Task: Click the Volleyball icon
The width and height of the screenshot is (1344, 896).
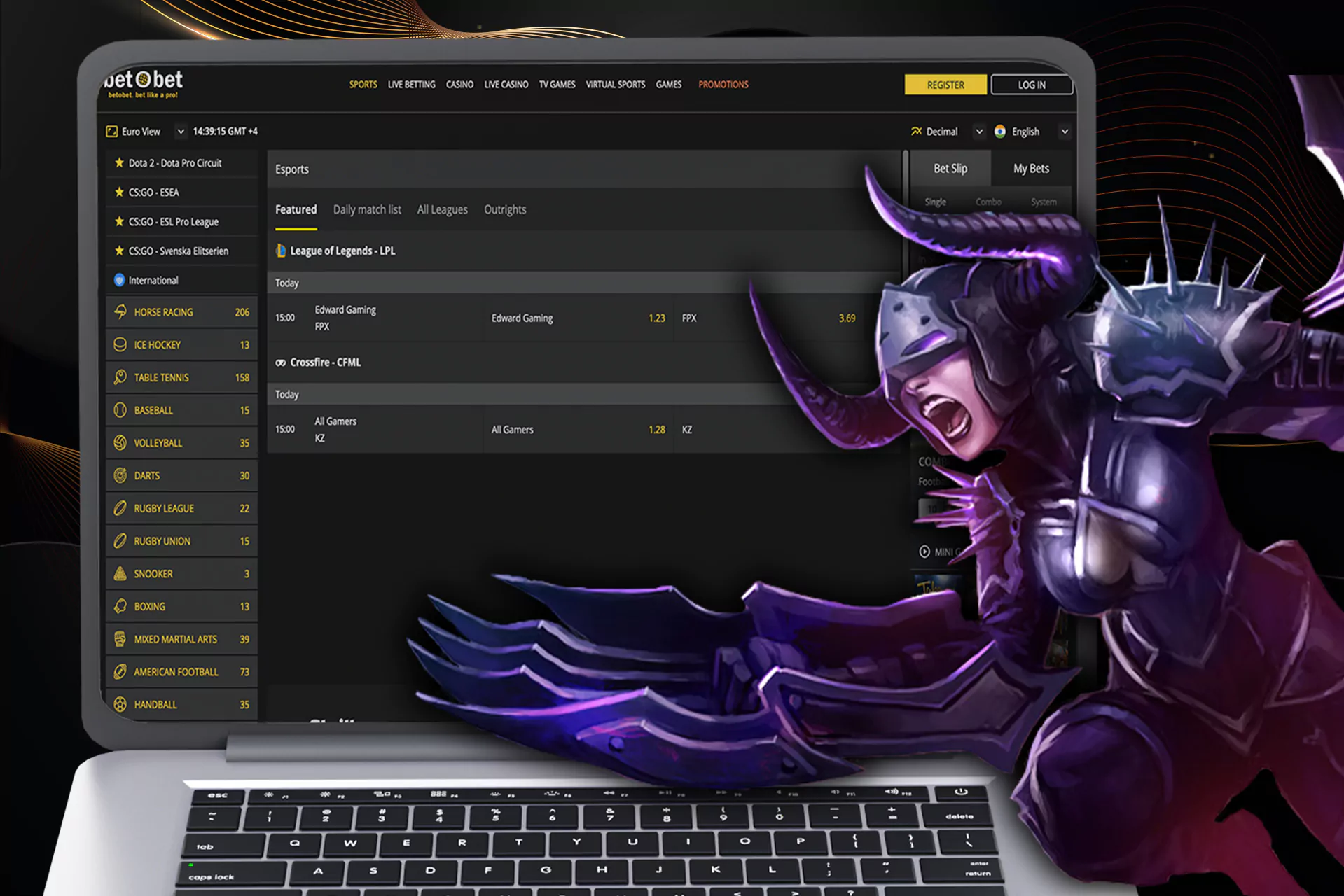Action: [120, 442]
